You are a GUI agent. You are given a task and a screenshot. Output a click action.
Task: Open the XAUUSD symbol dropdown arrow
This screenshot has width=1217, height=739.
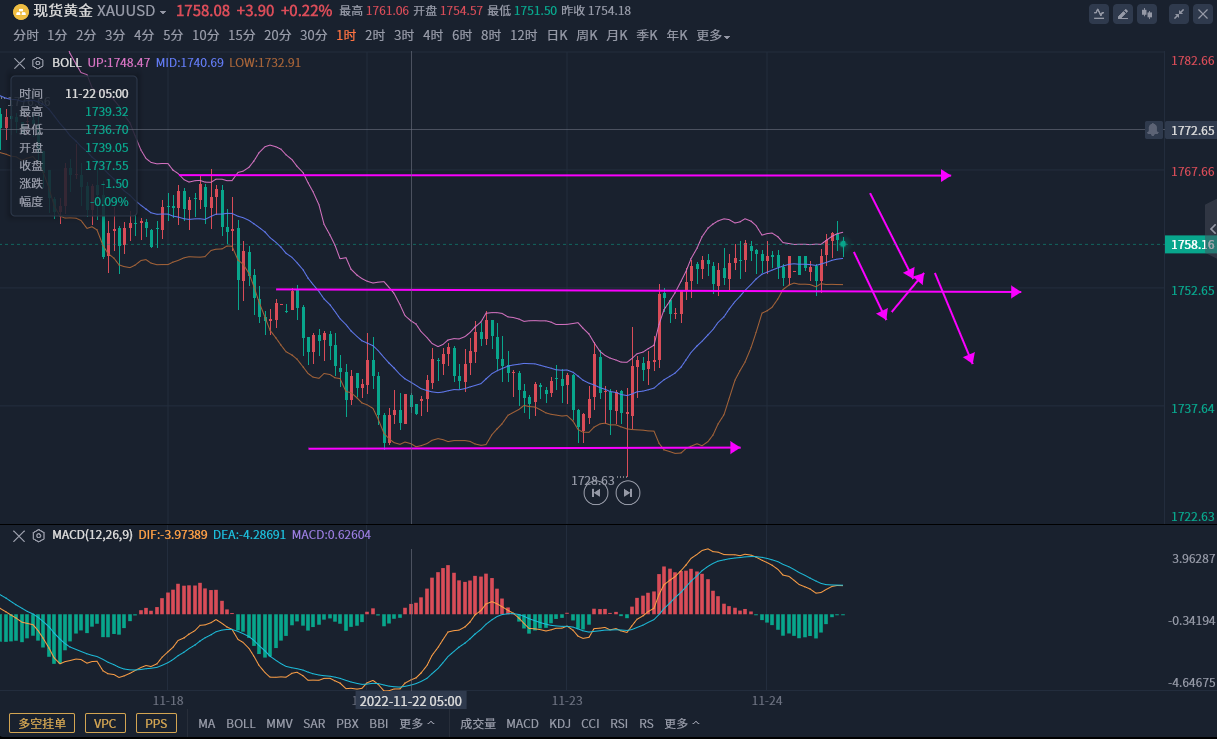pos(163,12)
